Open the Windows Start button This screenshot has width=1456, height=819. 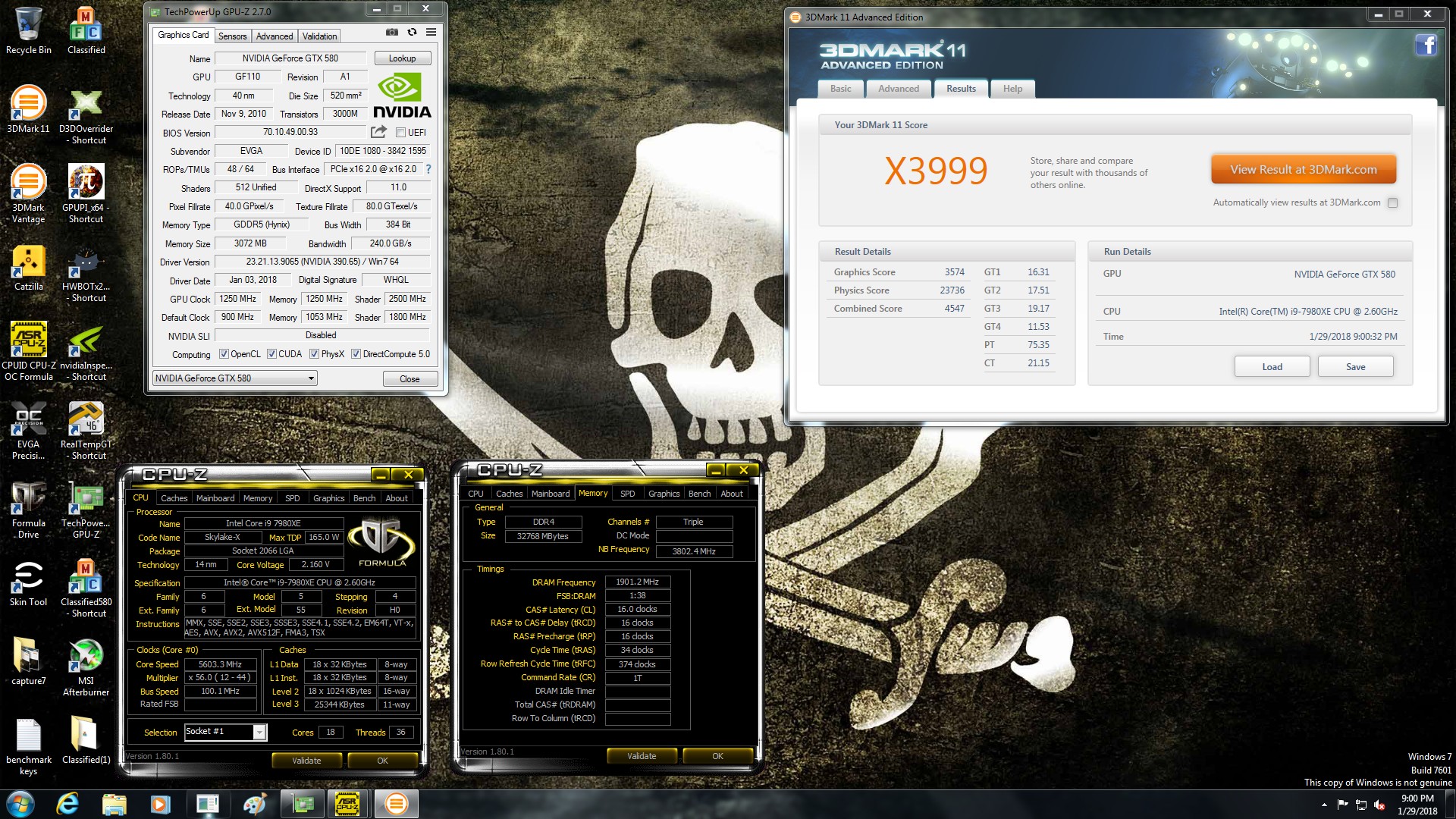(x=20, y=804)
